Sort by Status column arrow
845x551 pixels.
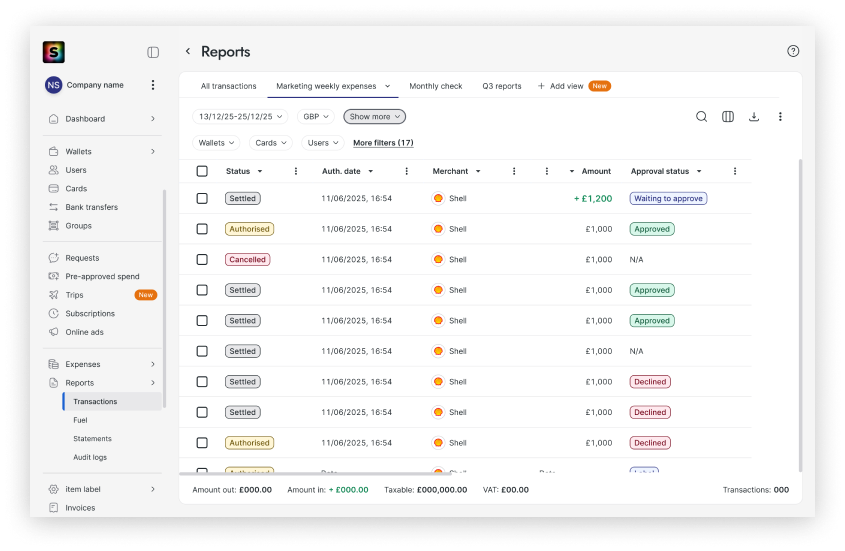260,171
